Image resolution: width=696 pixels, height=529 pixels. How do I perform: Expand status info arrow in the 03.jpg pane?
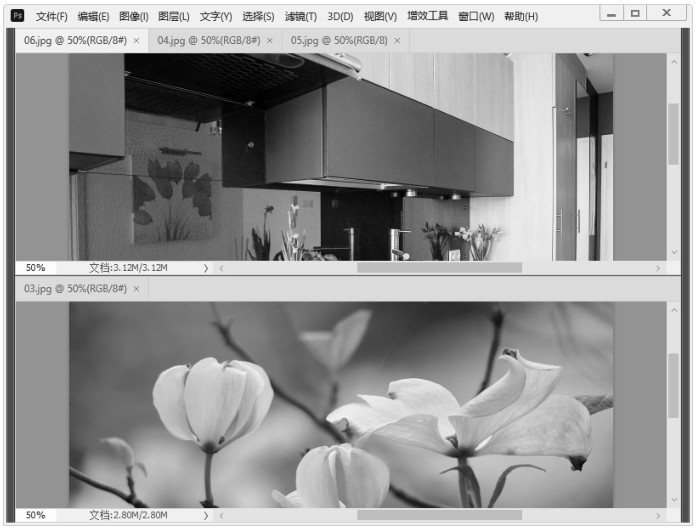[x=206, y=515]
